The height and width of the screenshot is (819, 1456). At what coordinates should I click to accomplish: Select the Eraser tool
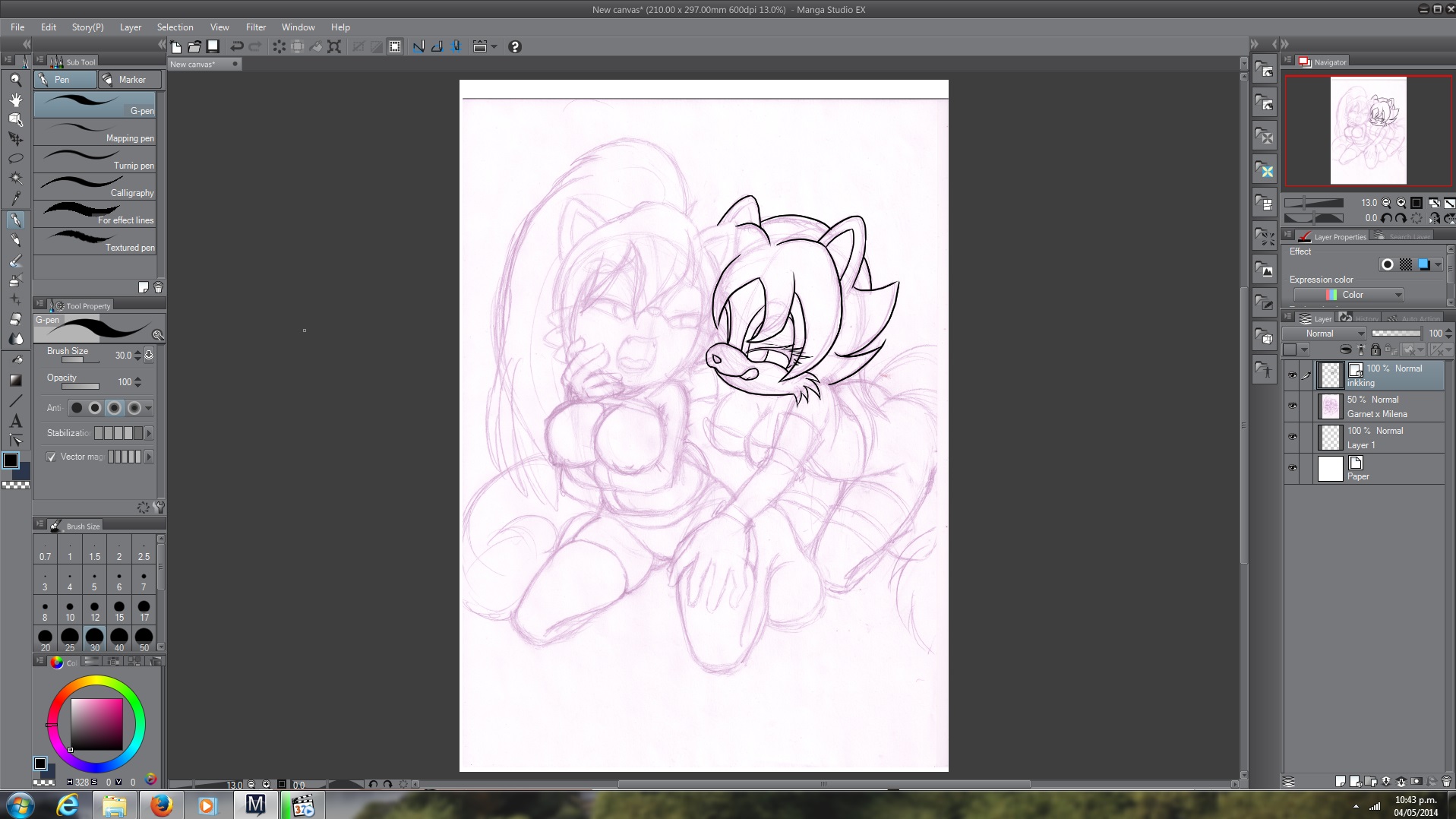point(15,320)
